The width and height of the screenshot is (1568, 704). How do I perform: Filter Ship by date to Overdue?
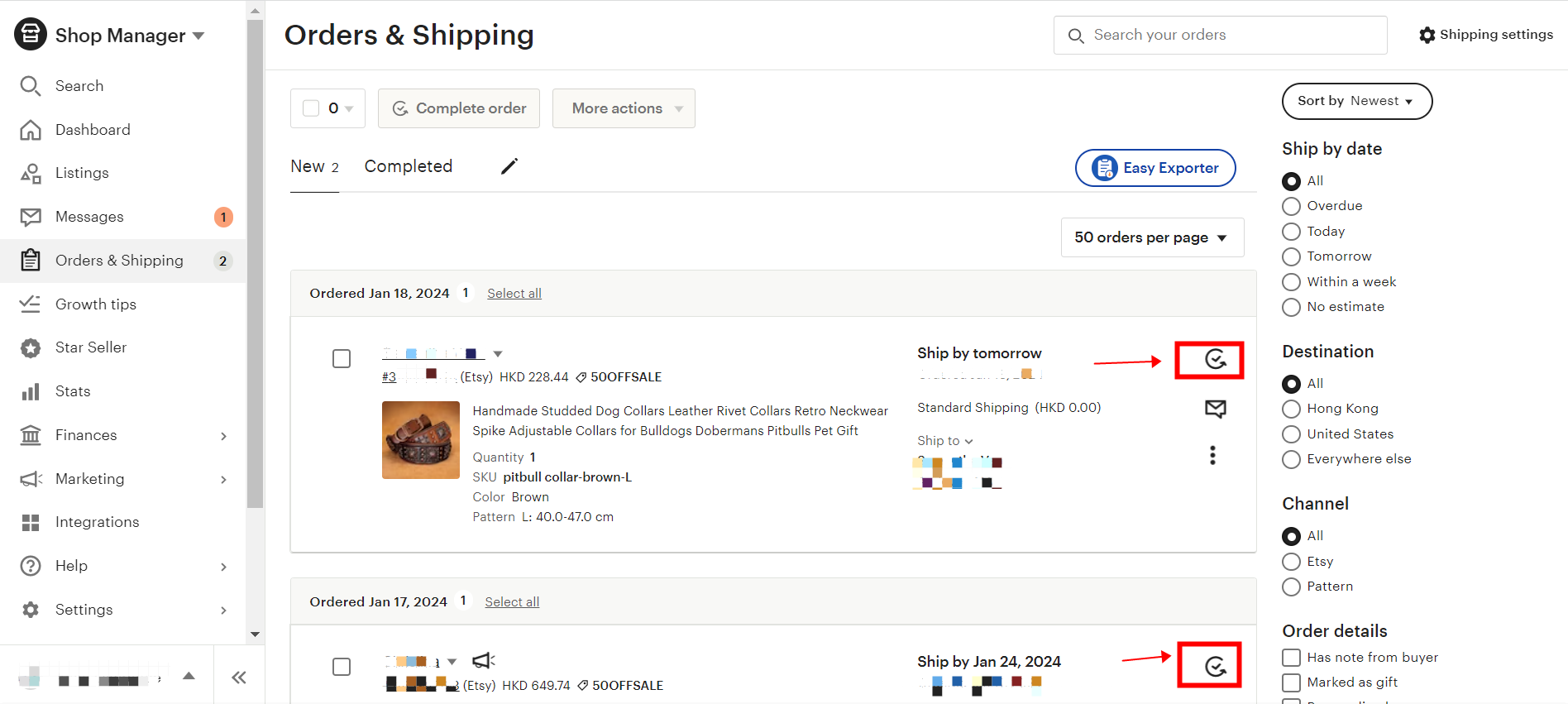coord(1291,206)
